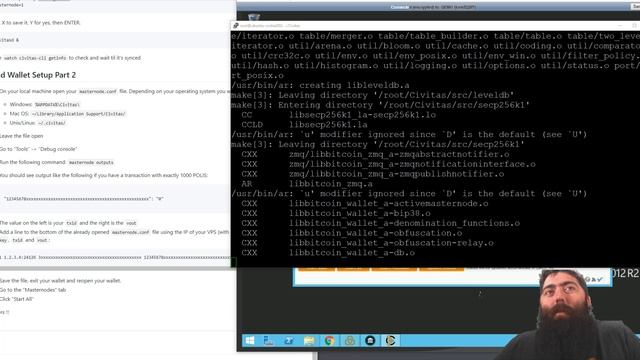This screenshot has width=640, height=360.
Task: Click the Windows '%APPDATA%\Civitas\' path
Action: [x=57, y=105]
